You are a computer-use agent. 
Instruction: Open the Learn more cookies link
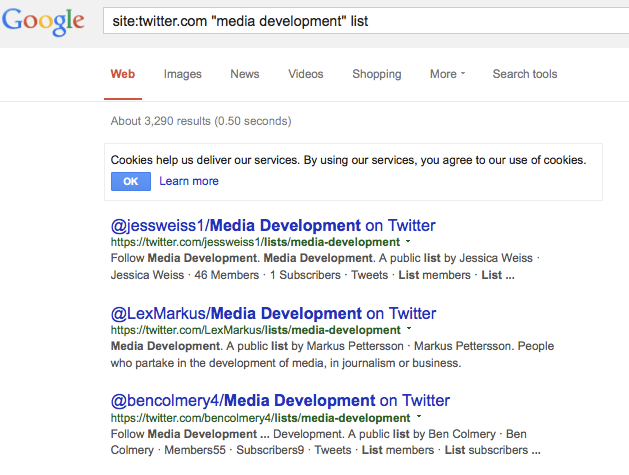pos(189,181)
